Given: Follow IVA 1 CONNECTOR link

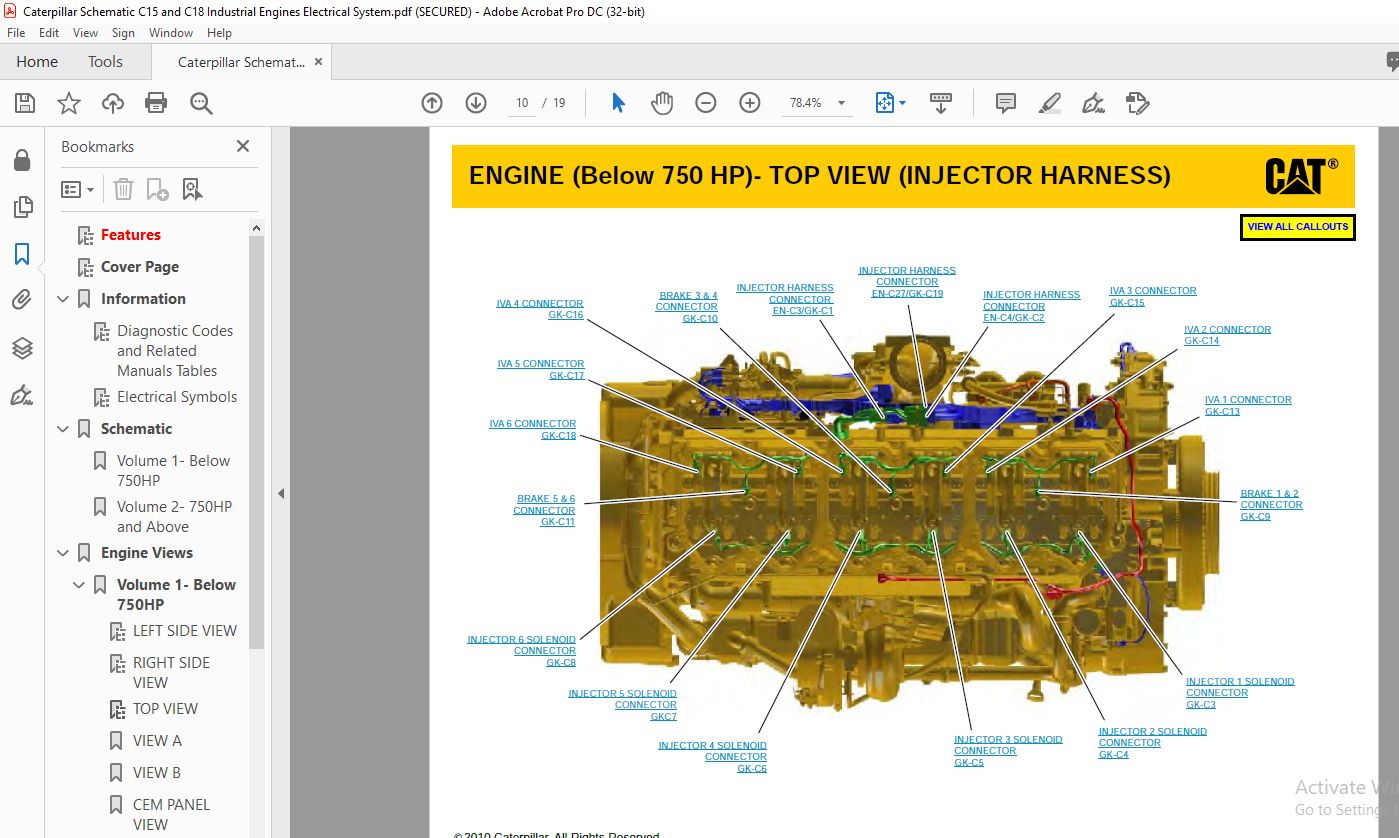Looking at the screenshot, I should (x=1248, y=405).
